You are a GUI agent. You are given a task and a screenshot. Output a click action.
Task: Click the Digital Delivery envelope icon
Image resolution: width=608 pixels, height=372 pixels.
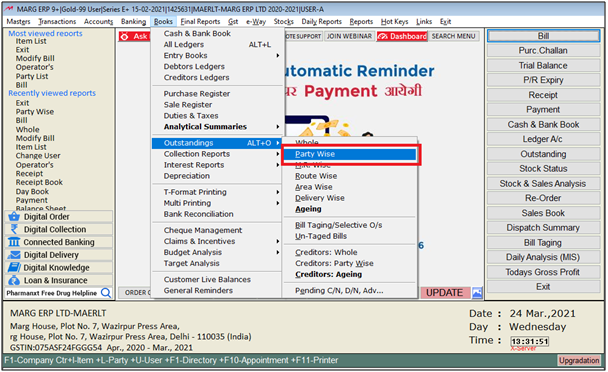click(14, 255)
